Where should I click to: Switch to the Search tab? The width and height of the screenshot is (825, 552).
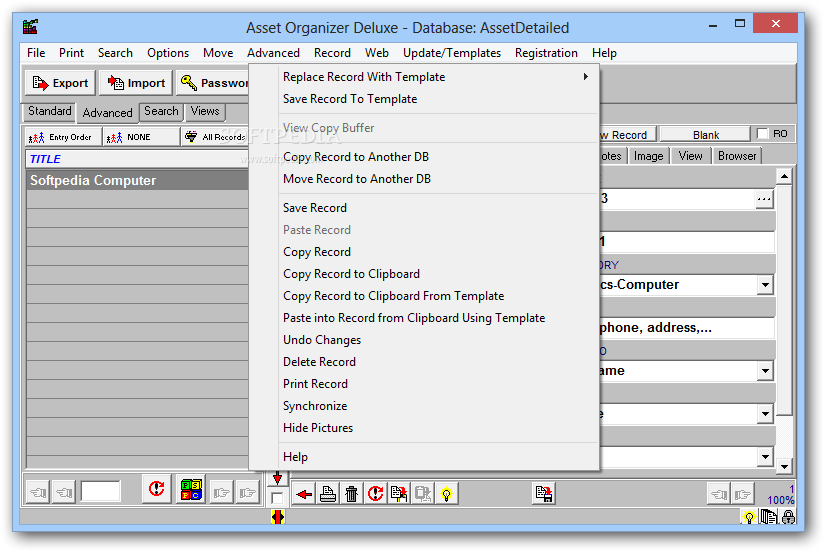click(162, 111)
